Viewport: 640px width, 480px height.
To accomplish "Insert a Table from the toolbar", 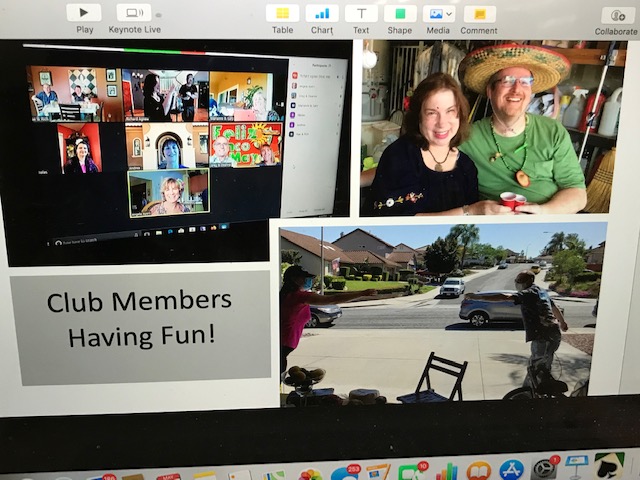I will pyautogui.click(x=282, y=13).
